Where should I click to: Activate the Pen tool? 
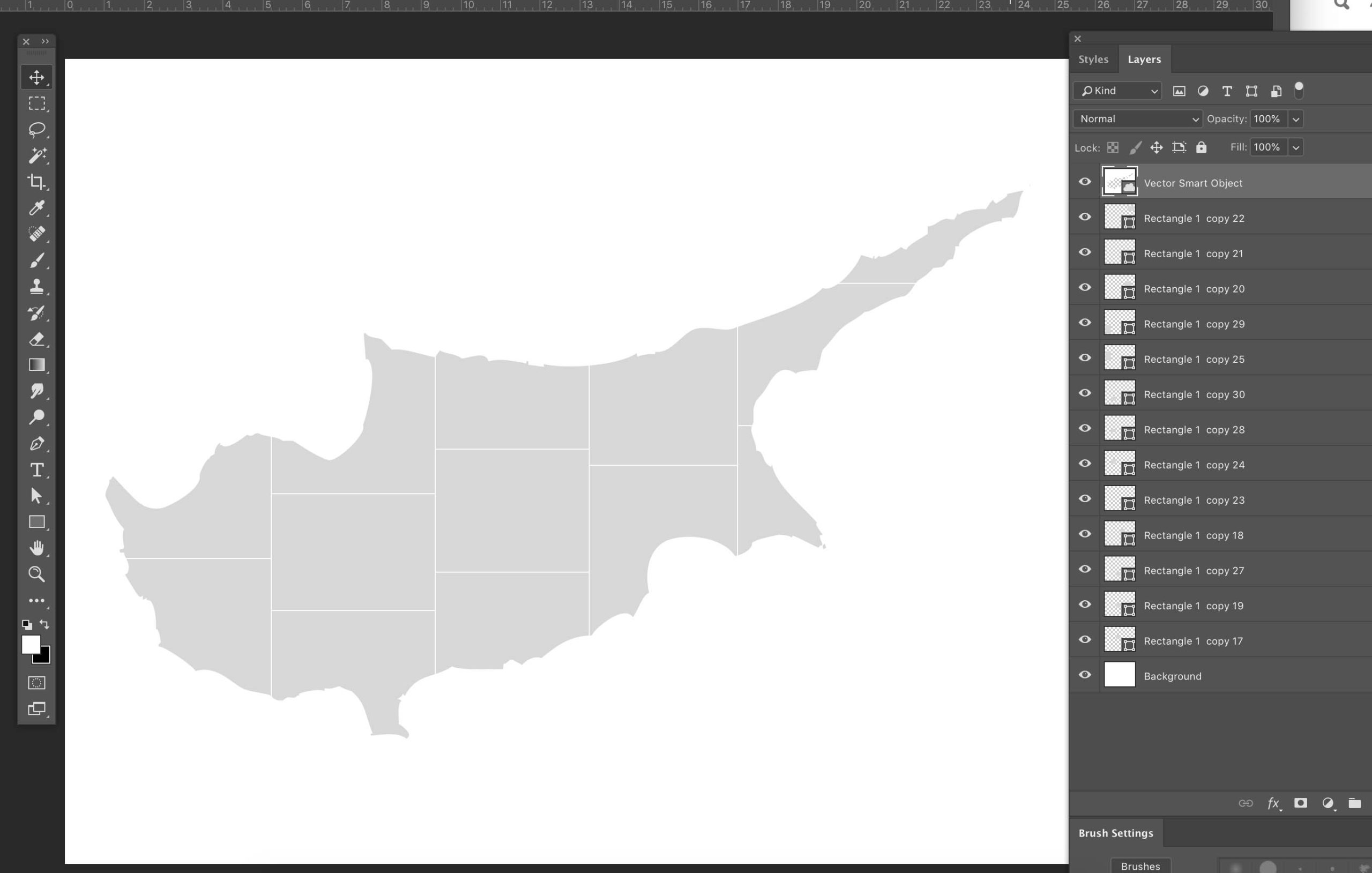coord(36,443)
